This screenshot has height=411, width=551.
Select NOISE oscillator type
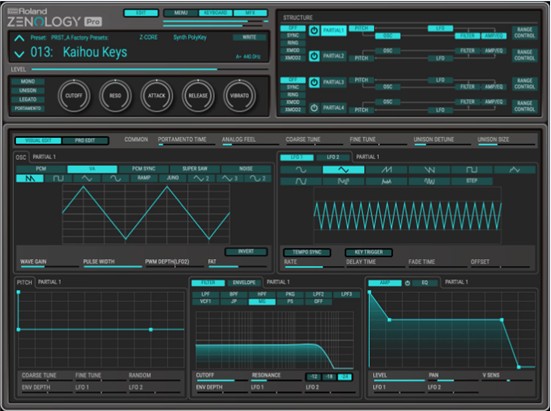pyautogui.click(x=246, y=169)
